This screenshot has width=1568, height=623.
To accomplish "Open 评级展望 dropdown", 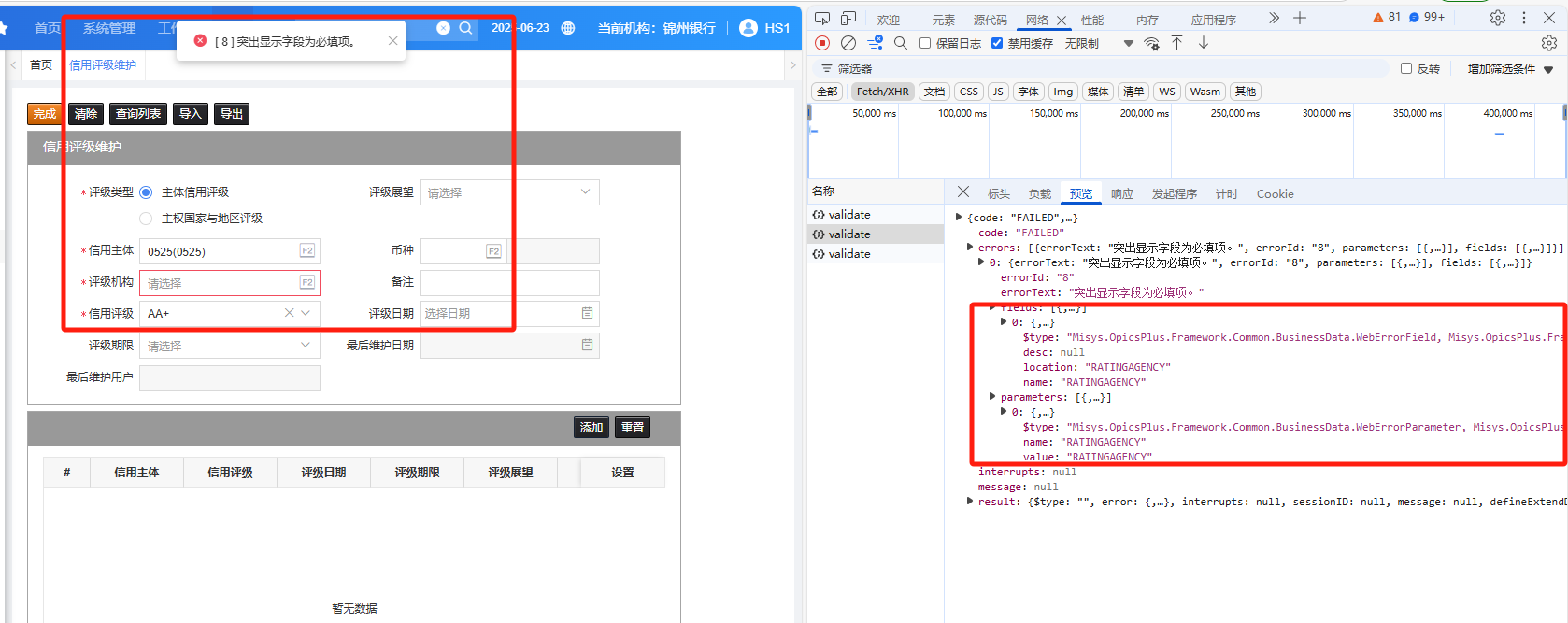I will [509, 192].
